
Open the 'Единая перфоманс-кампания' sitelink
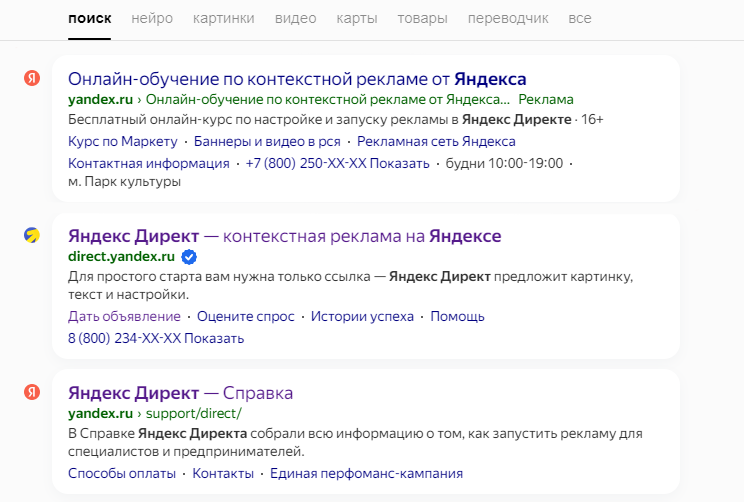pyautogui.click(x=366, y=474)
